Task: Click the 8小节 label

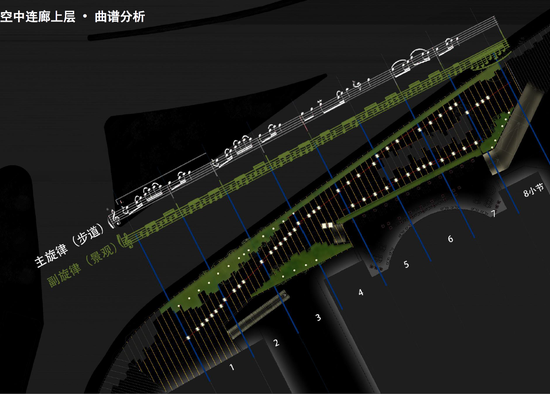Action: [x=534, y=189]
